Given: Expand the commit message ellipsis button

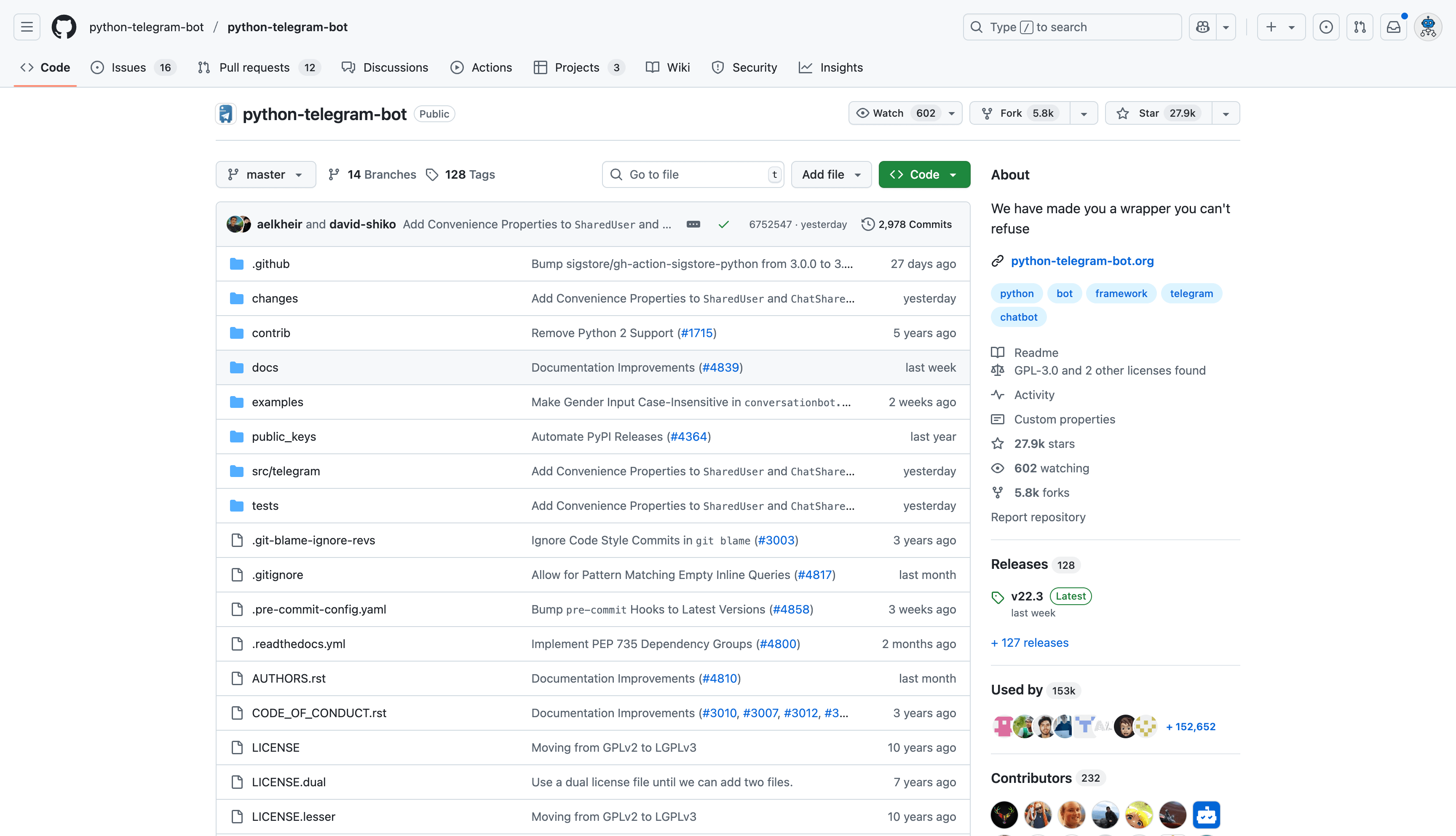Looking at the screenshot, I should [693, 224].
